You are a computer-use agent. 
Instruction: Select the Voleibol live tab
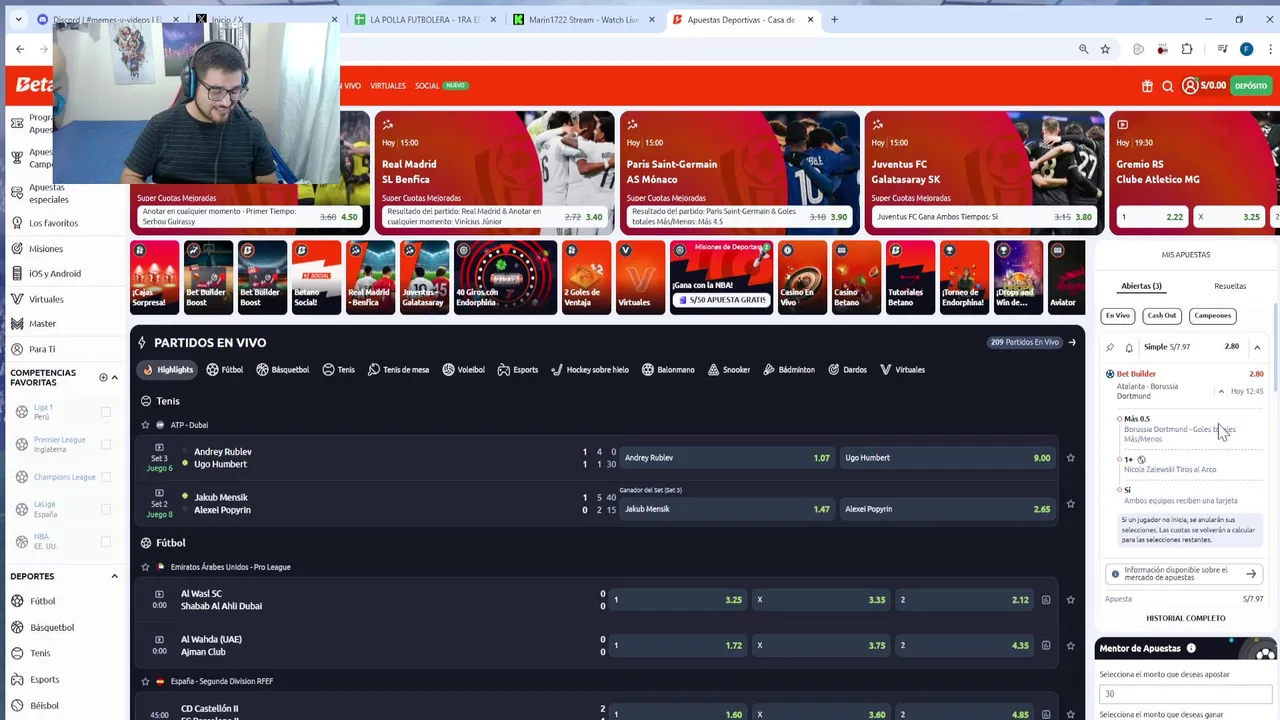coord(463,370)
